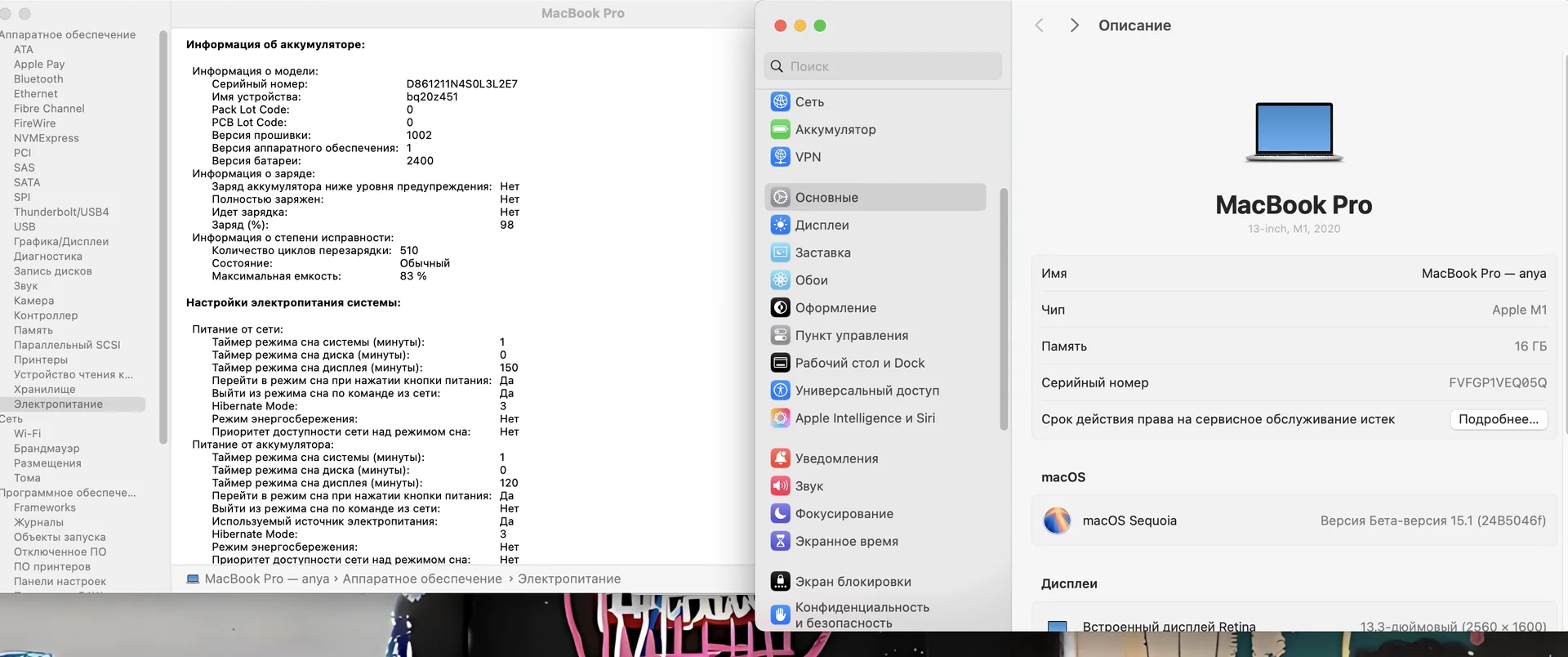Select Журналы in System Information sidebar
The image size is (1568, 657).
pos(38,523)
